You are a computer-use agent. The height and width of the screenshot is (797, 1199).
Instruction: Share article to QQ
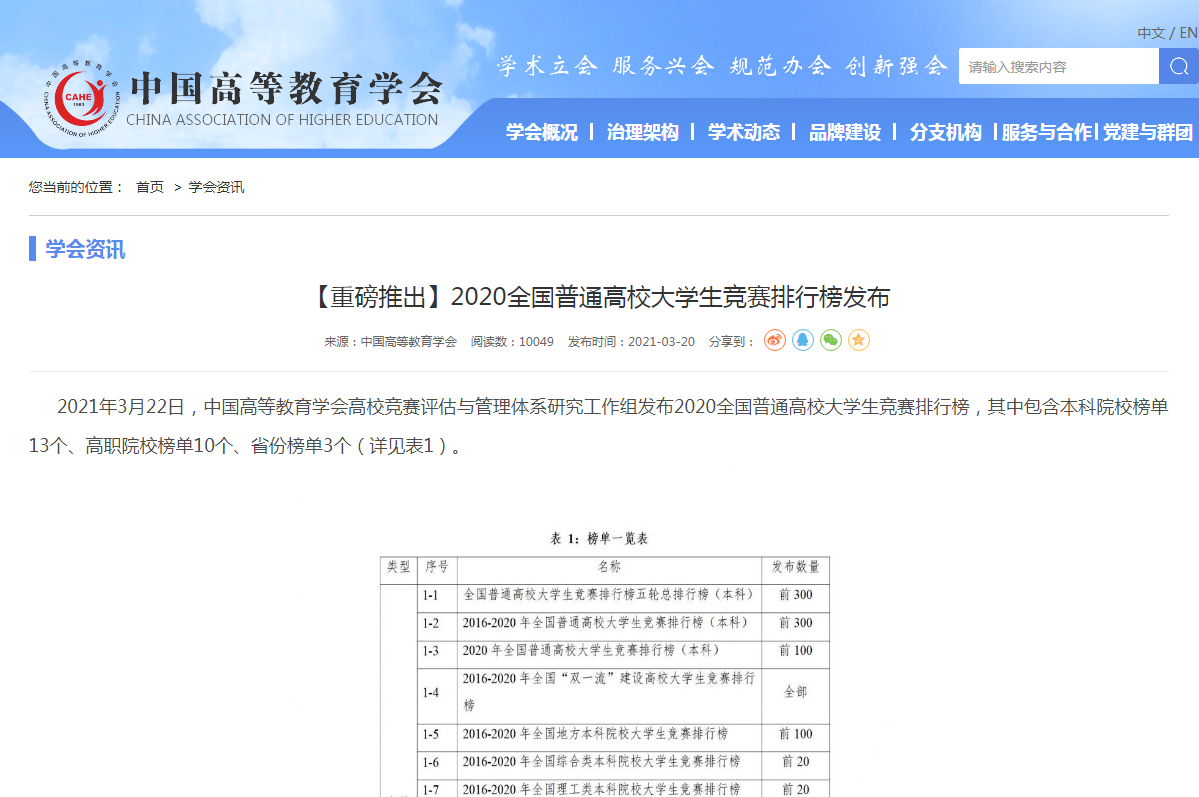(803, 340)
